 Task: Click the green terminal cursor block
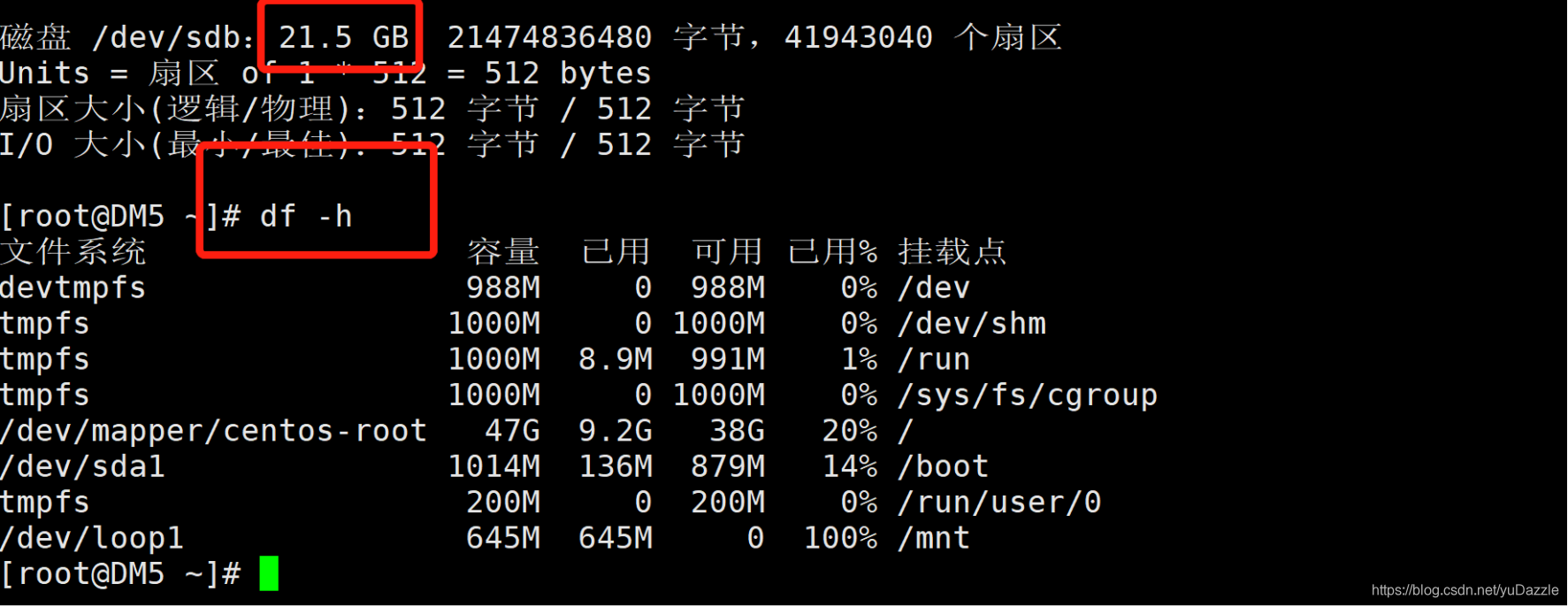coord(269,573)
